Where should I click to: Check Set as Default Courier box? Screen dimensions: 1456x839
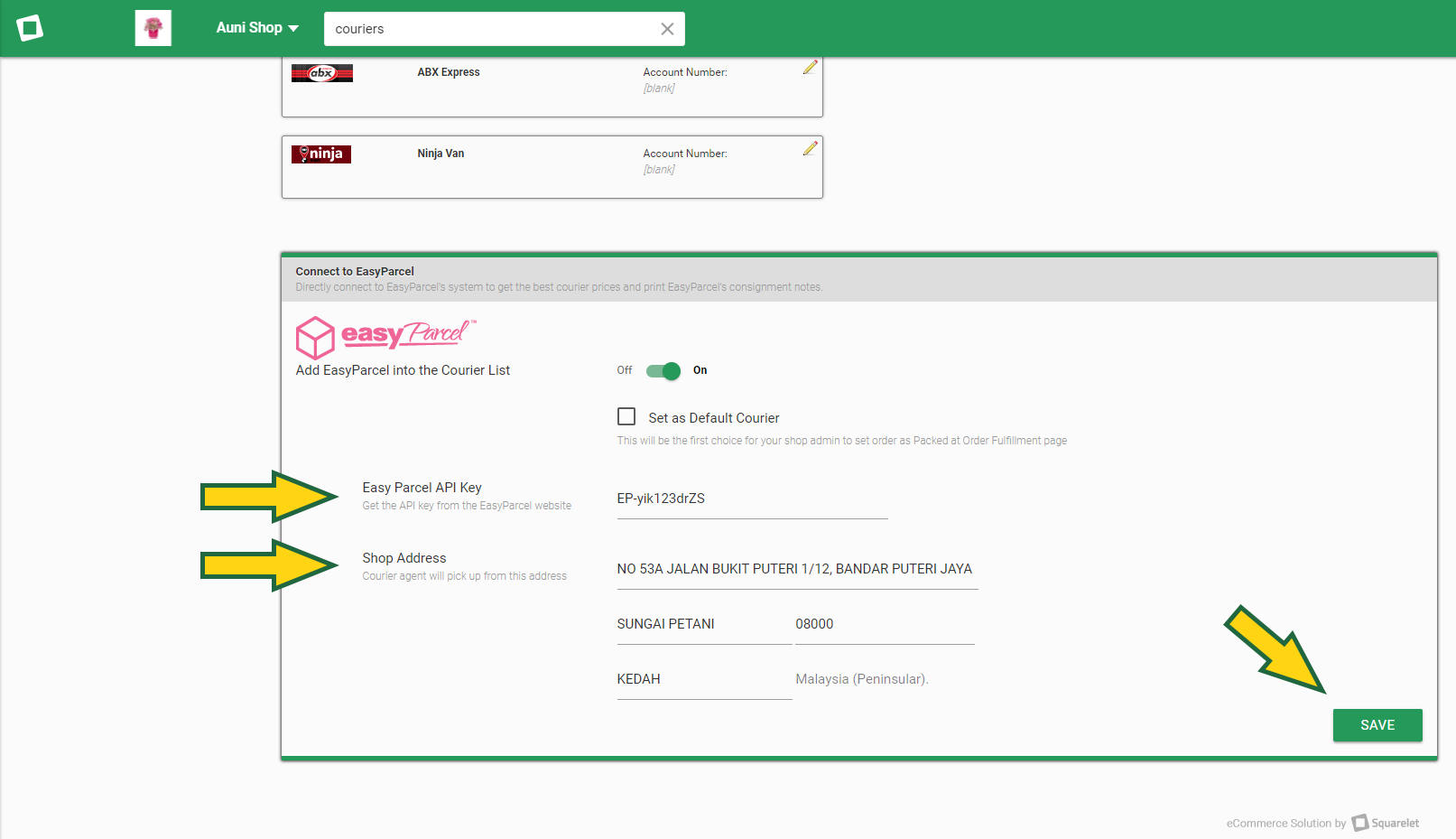tap(626, 416)
